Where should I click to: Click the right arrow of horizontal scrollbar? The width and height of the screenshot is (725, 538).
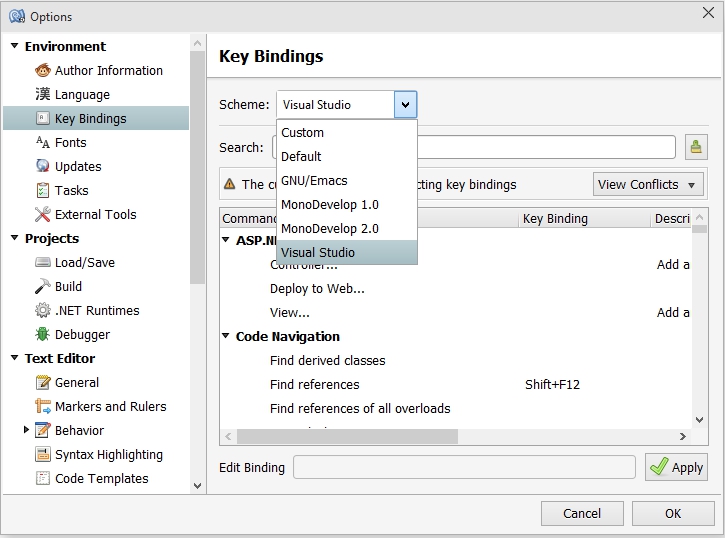682,436
